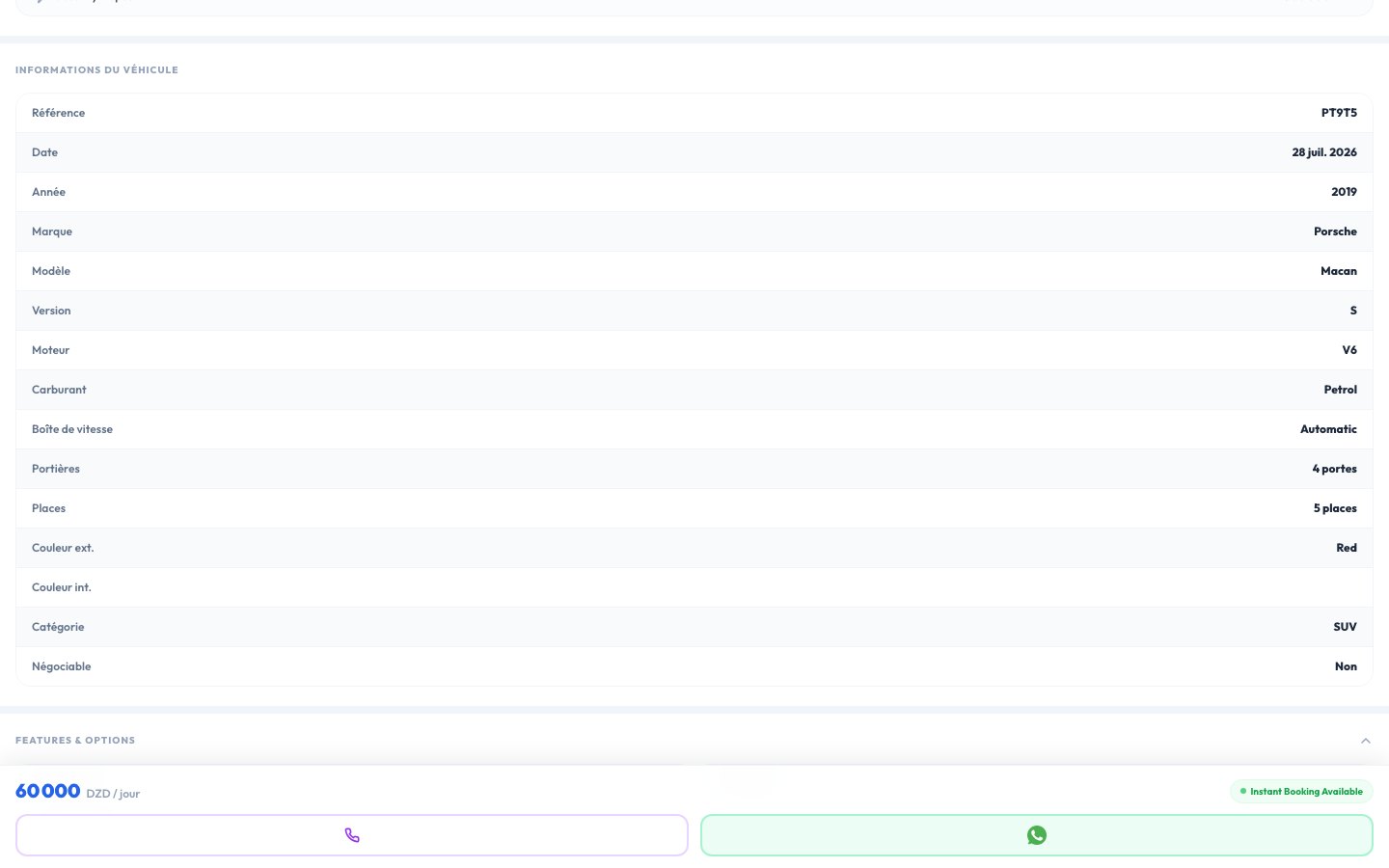Click the Couleur ext. label
1389x868 pixels.
pos(63,548)
